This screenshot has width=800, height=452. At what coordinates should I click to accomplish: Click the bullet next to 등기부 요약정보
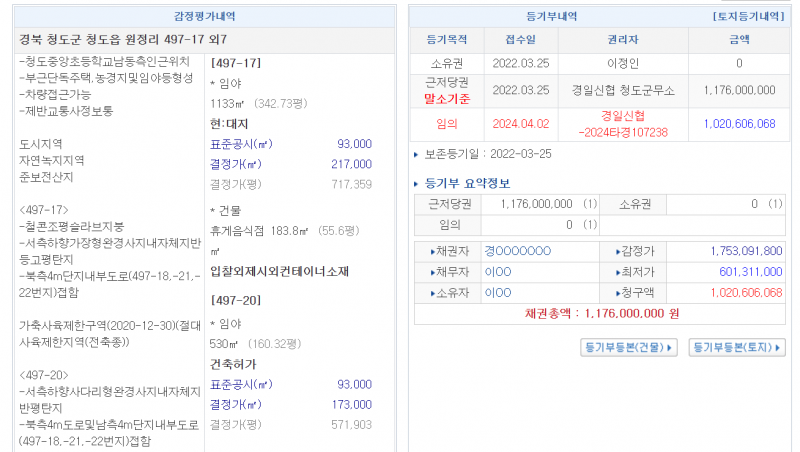pos(417,183)
